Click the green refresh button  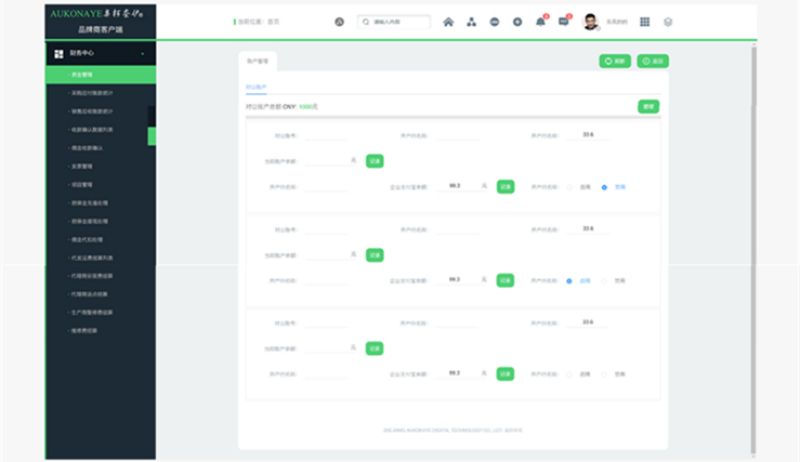615,61
